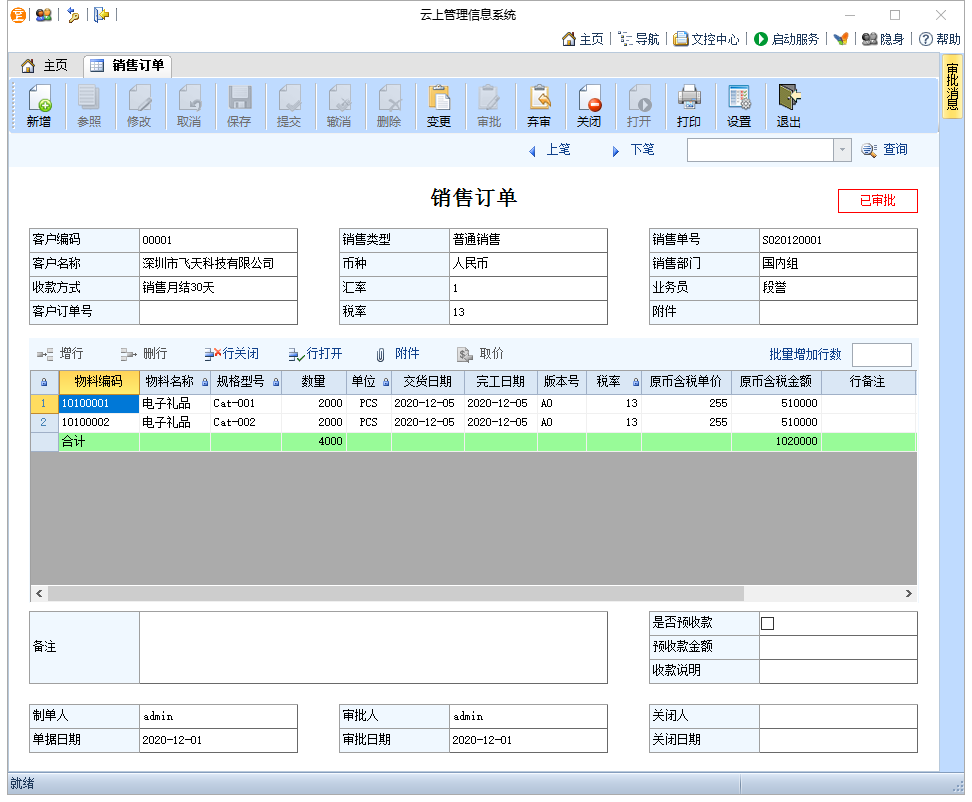Click the logout door icon in title bar
972x802 pixels.
[101, 14]
